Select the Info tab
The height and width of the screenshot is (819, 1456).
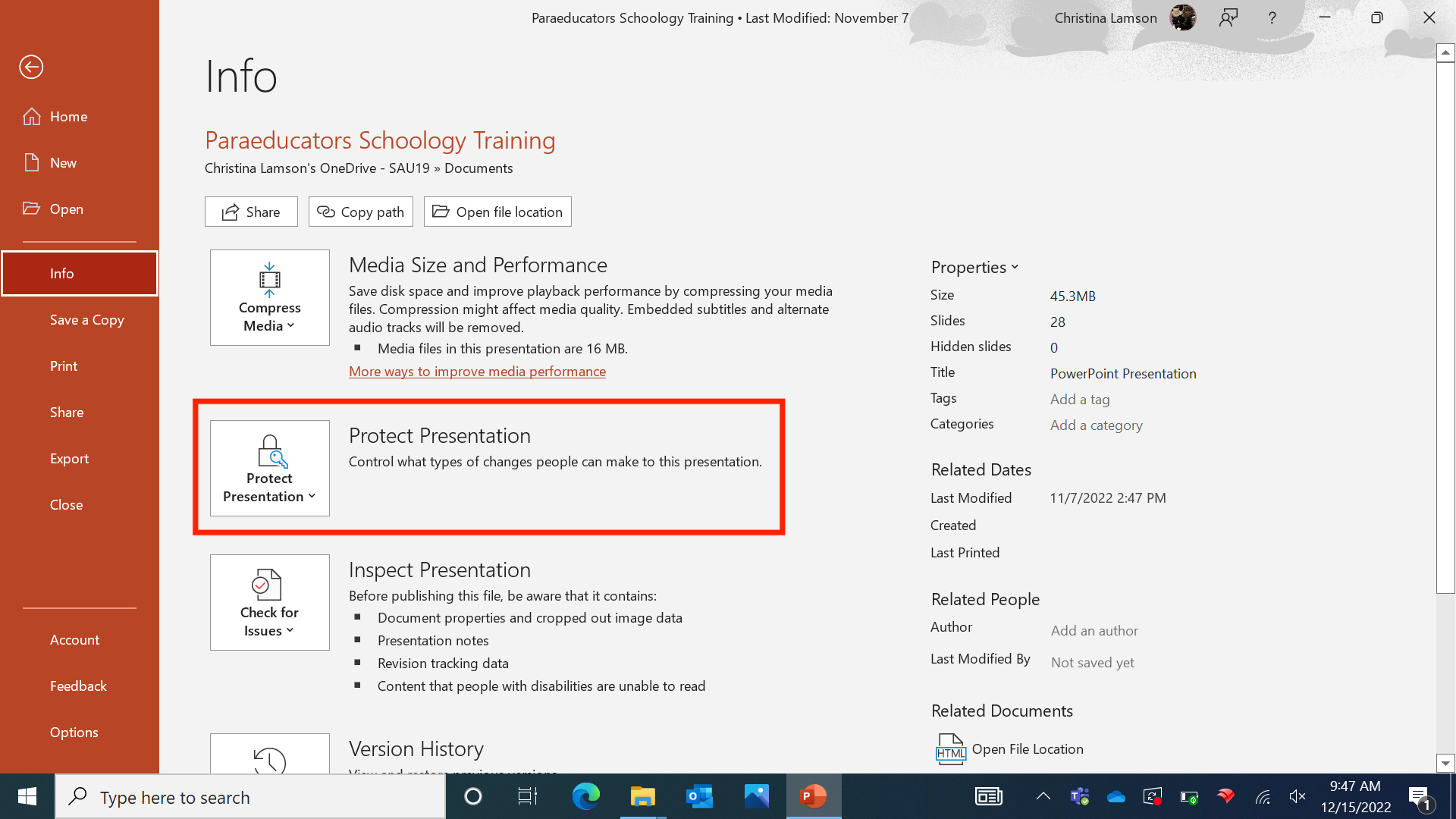(x=80, y=274)
